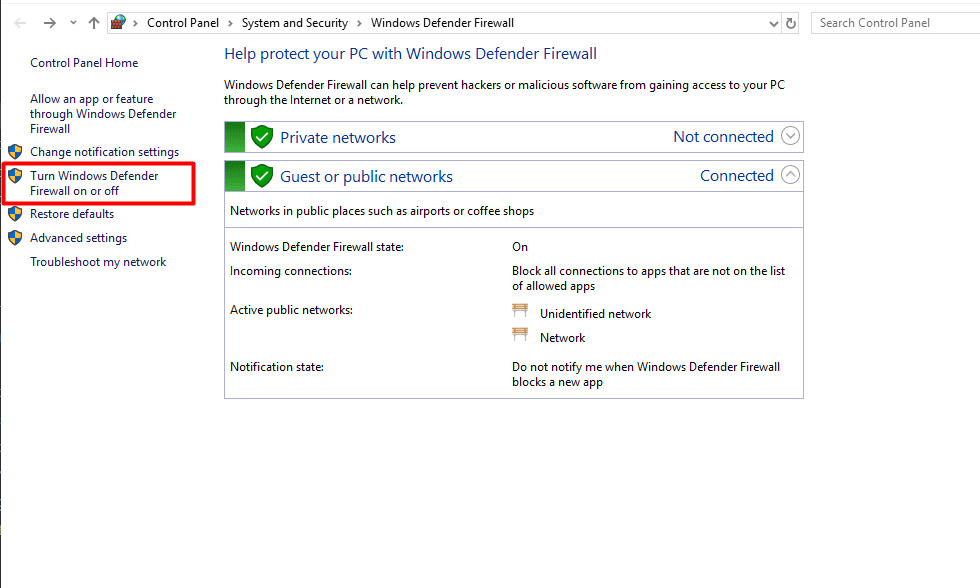Click Connected status text

click(737, 176)
